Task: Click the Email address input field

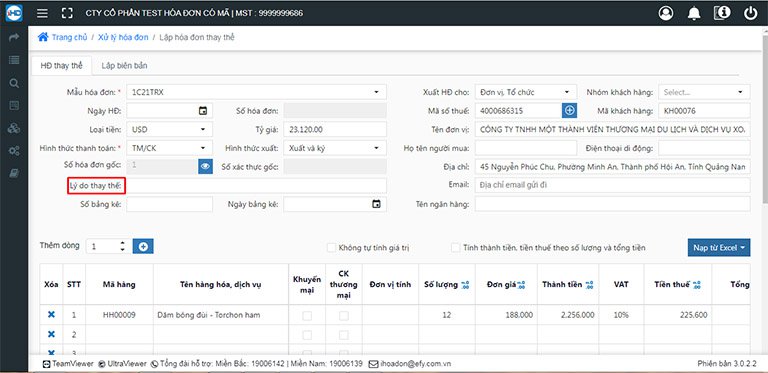Action: click(x=612, y=185)
